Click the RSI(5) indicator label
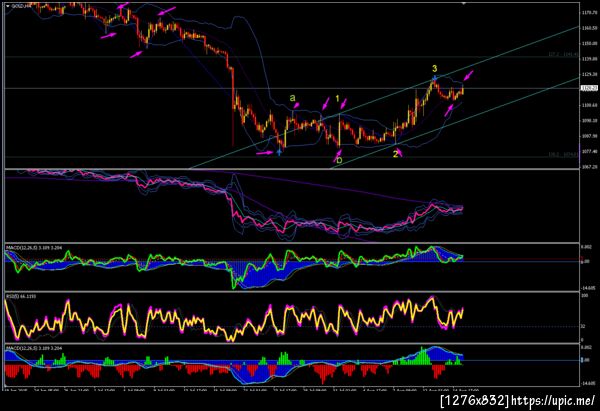Viewport: 600px width, 411px height. coord(21,296)
